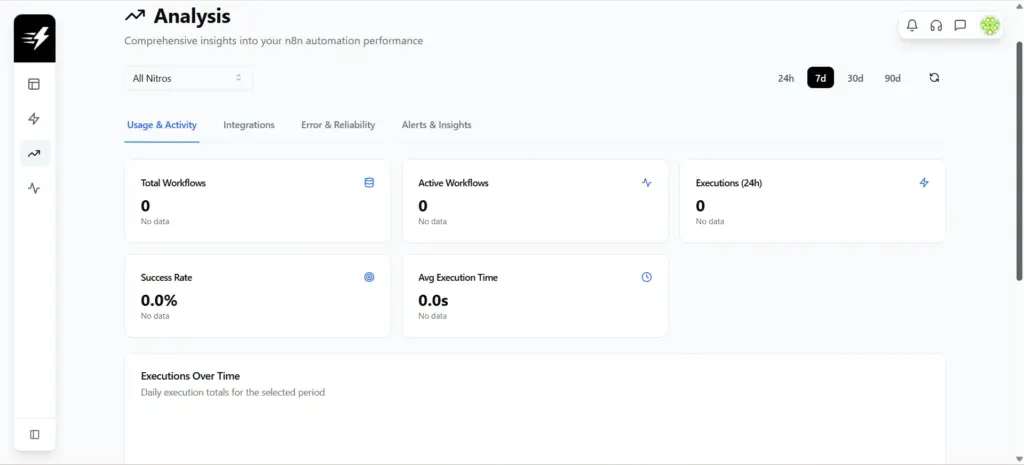This screenshot has height=465, width=1024.
Task: Open the activity pulse sidebar icon
Action: pyautogui.click(x=34, y=188)
